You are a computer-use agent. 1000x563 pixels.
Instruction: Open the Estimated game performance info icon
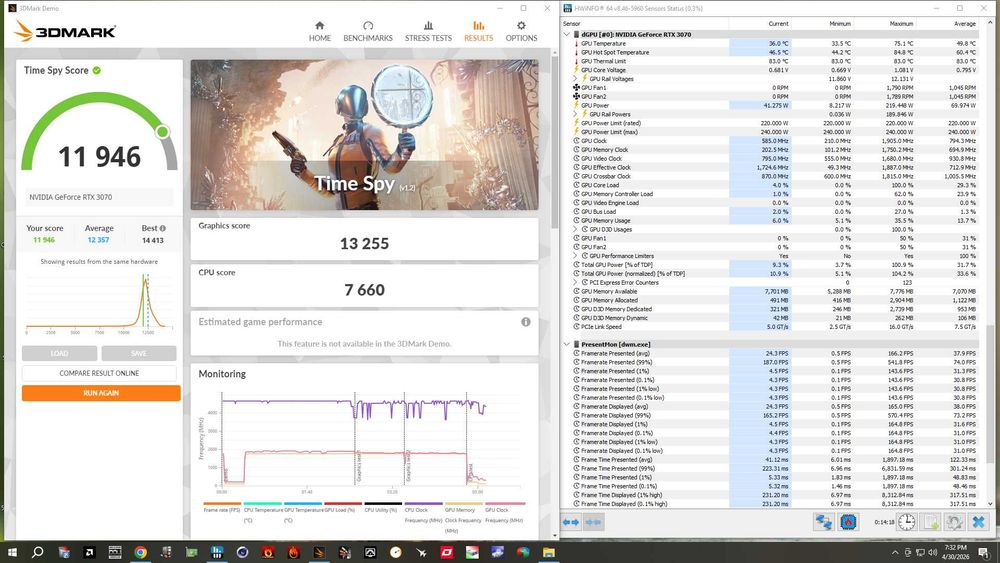click(526, 322)
